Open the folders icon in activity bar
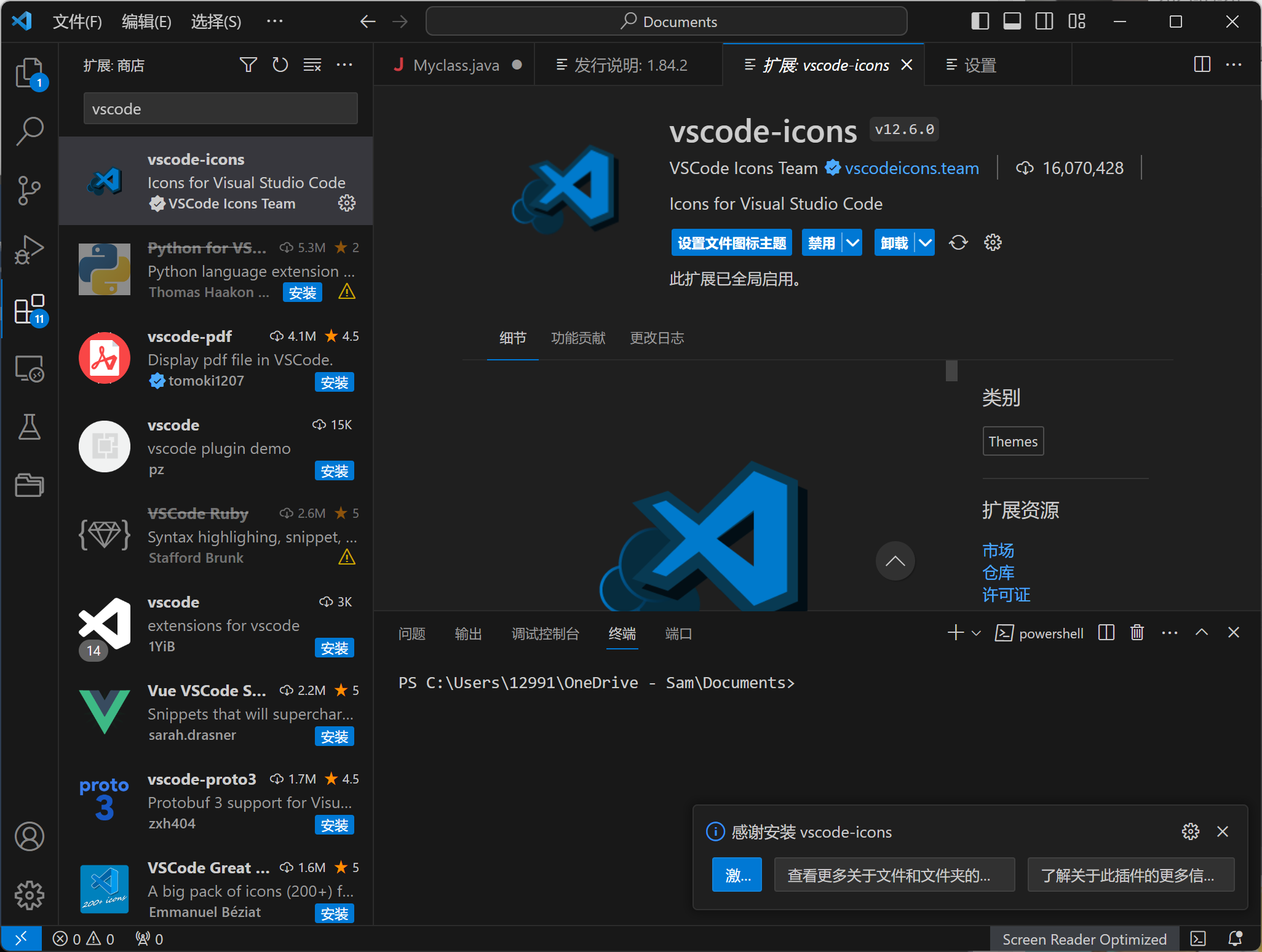This screenshot has width=1262, height=952. coord(30,485)
